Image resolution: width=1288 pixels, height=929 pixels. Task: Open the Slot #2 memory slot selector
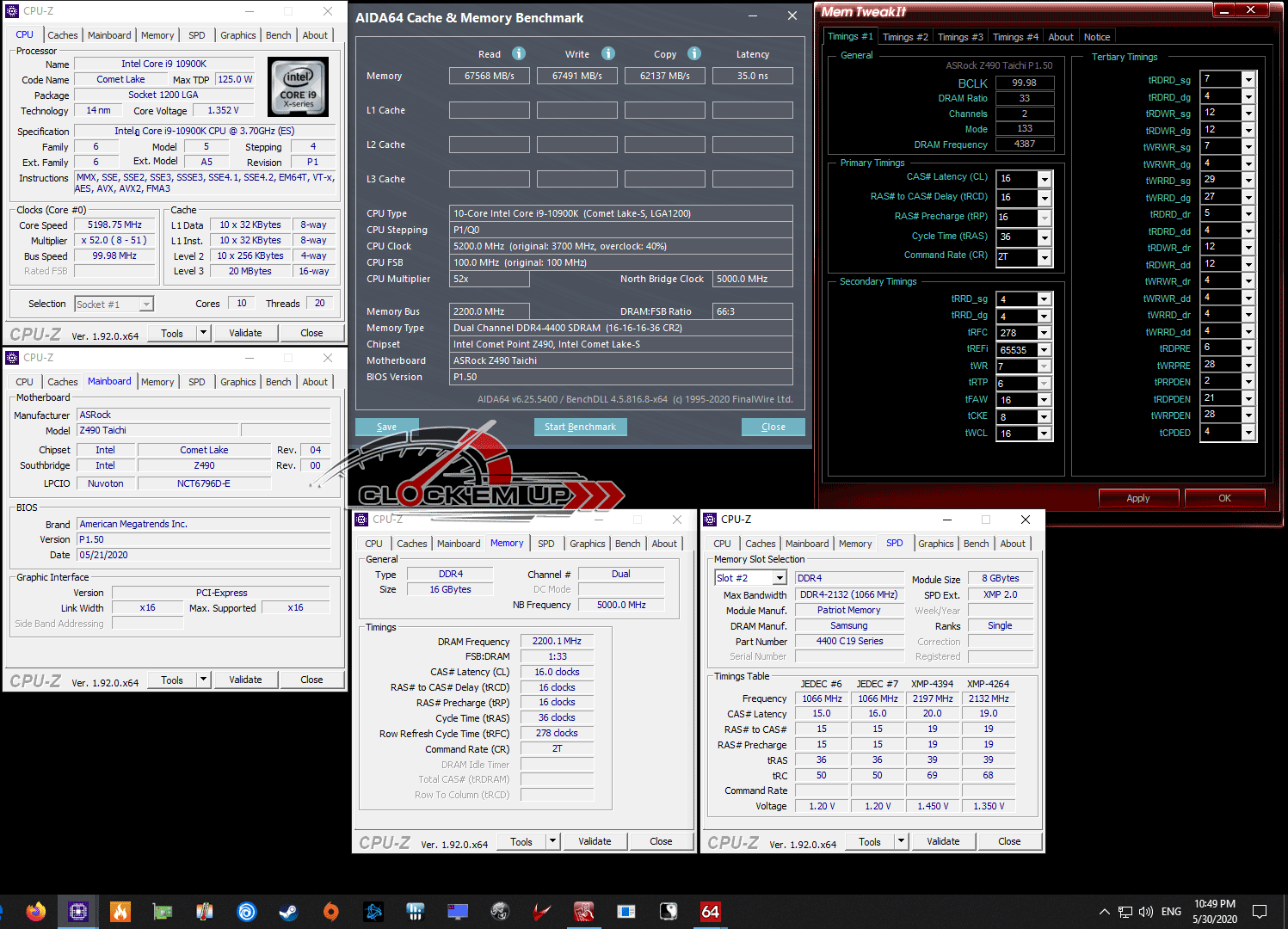[x=780, y=578]
